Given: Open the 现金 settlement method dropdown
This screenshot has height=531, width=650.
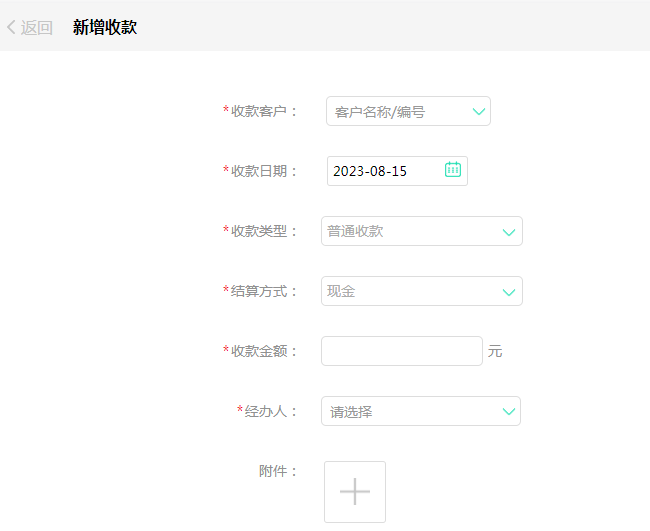Looking at the screenshot, I should tap(410, 292).
